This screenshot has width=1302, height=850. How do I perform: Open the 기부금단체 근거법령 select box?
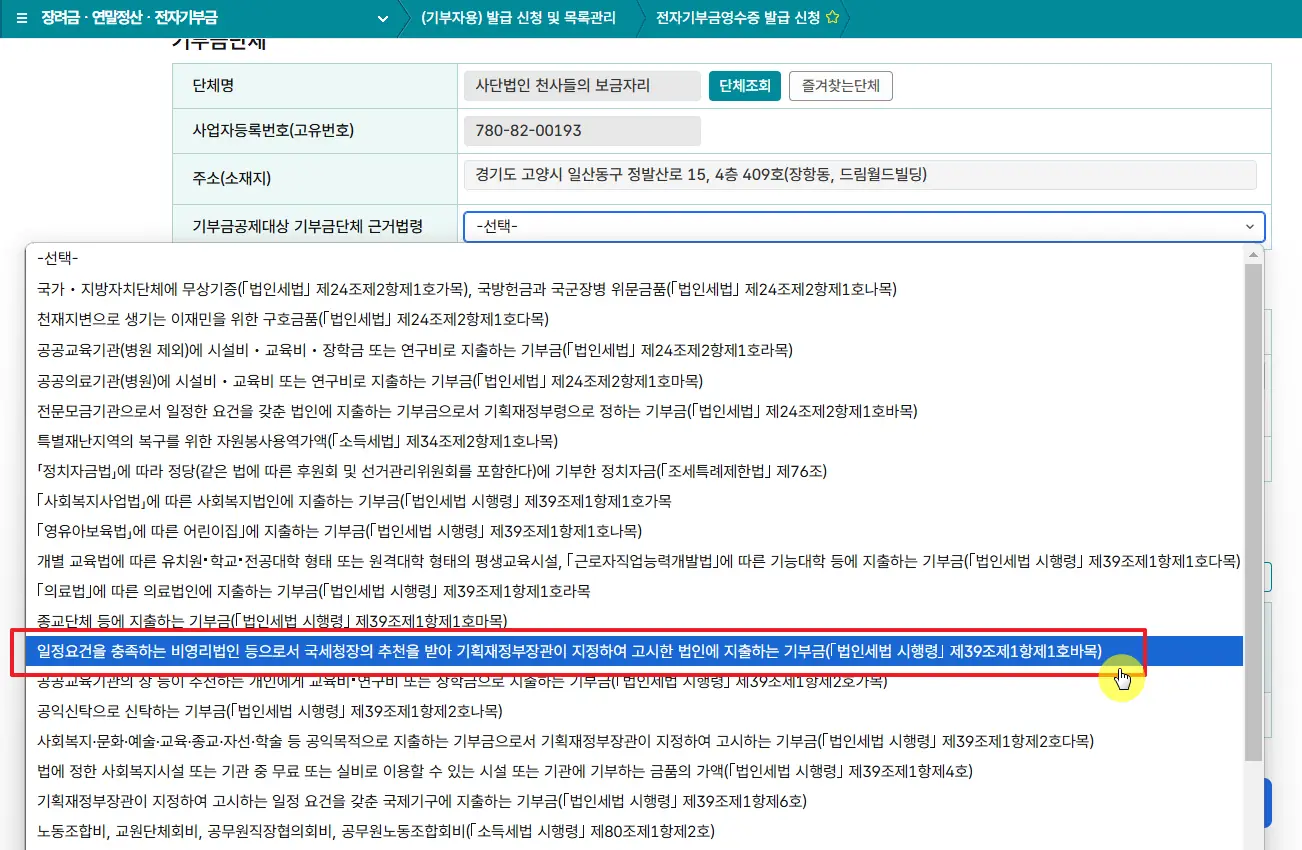coord(864,227)
